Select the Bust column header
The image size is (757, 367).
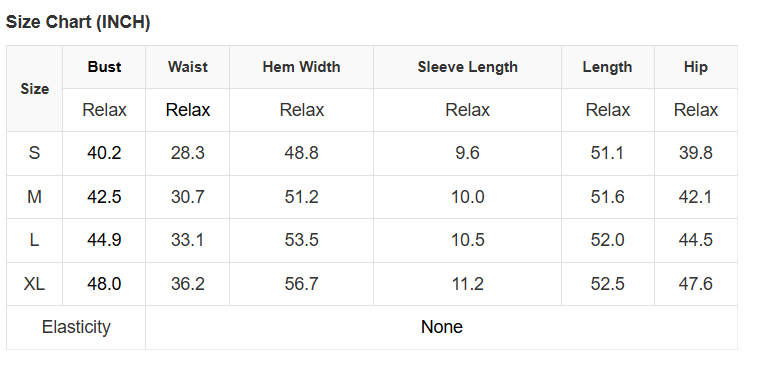pos(104,67)
